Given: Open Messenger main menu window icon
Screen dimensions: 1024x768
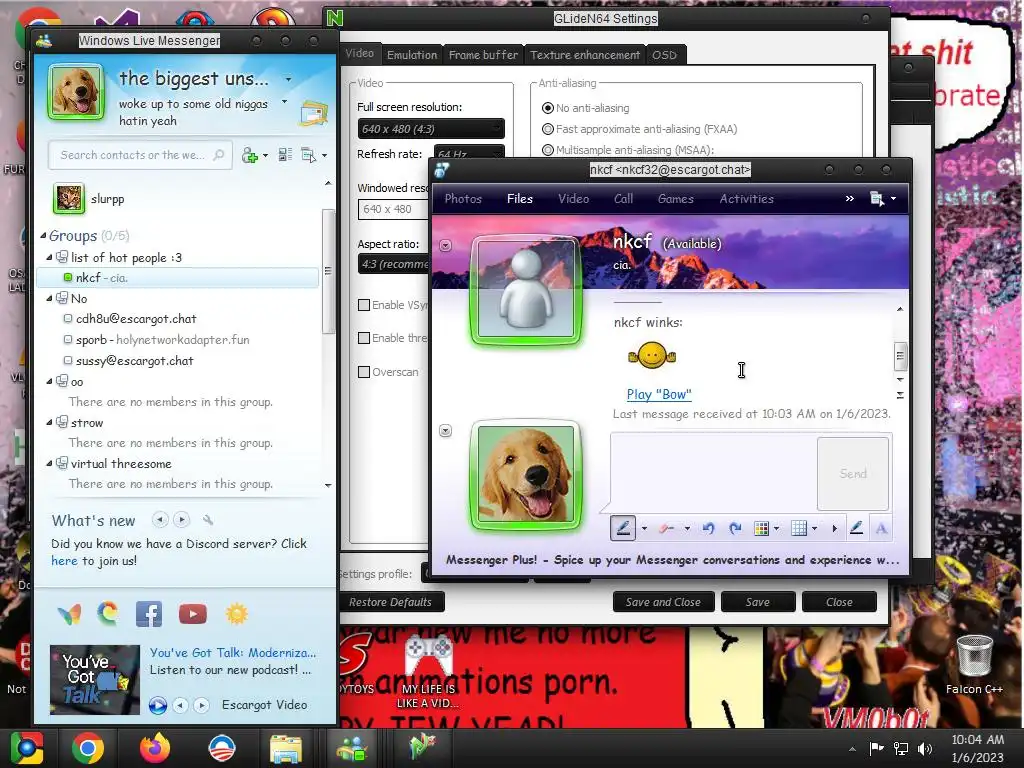Looking at the screenshot, I should pyautogui.click(x=309, y=155).
